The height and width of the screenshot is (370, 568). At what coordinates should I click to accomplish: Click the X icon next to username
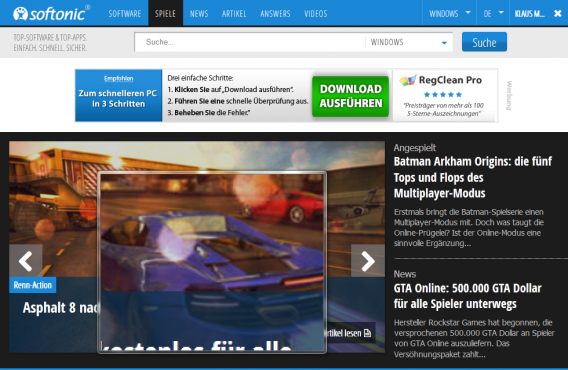(557, 13)
